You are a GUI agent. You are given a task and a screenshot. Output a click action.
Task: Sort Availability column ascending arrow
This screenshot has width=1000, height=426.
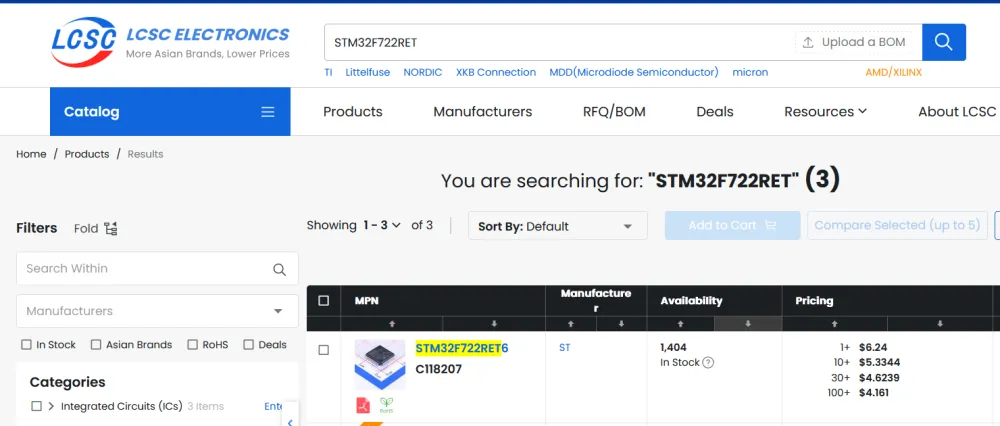pos(680,323)
